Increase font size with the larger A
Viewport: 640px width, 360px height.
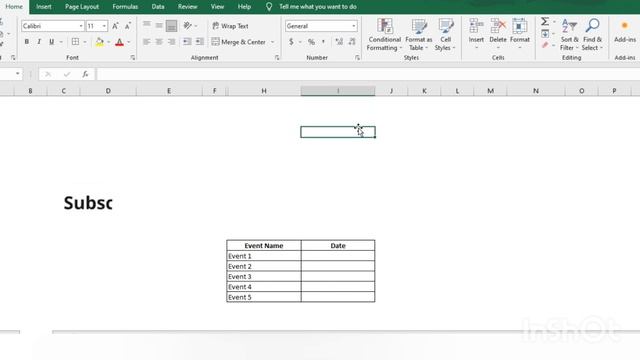(116, 26)
